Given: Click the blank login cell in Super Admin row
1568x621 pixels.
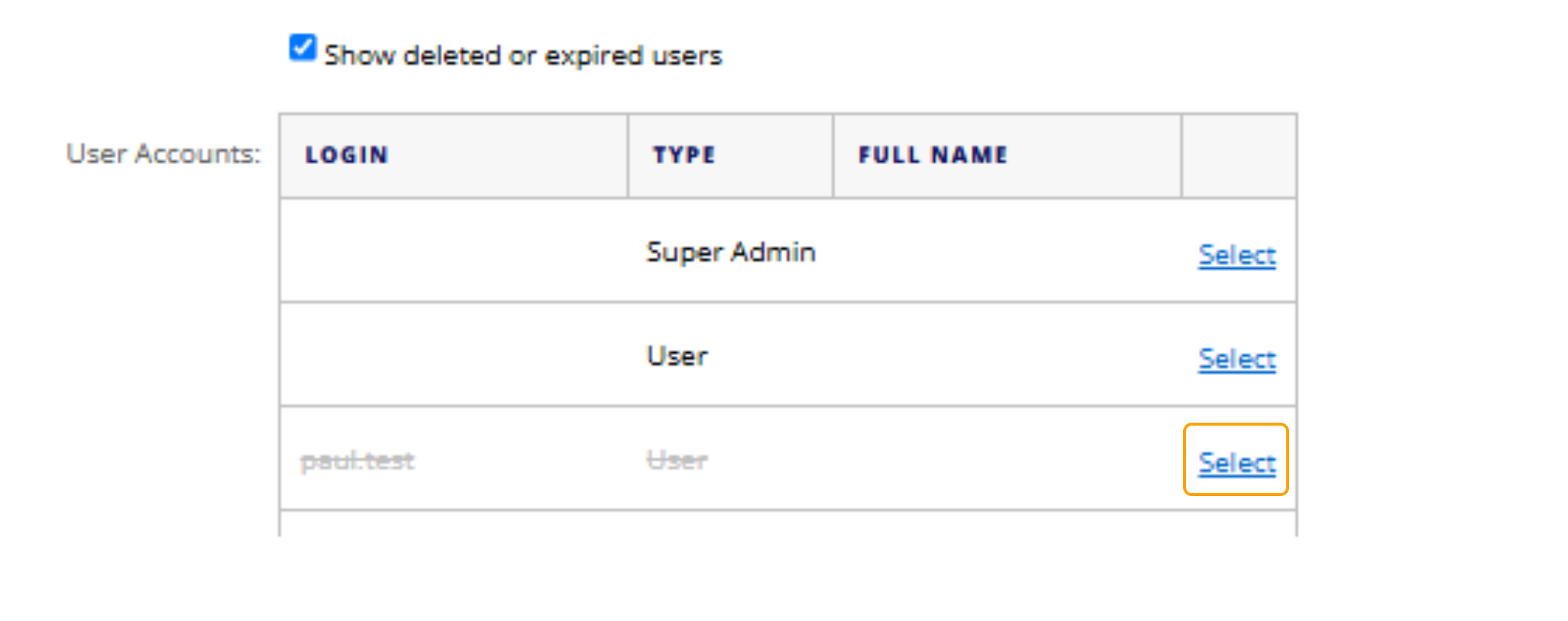Looking at the screenshot, I should [x=454, y=251].
